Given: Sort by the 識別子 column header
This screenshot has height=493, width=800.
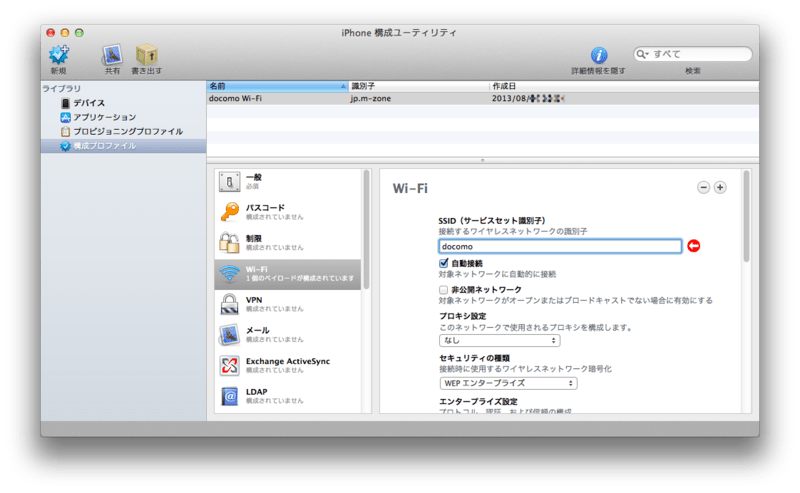Looking at the screenshot, I should (418, 86).
